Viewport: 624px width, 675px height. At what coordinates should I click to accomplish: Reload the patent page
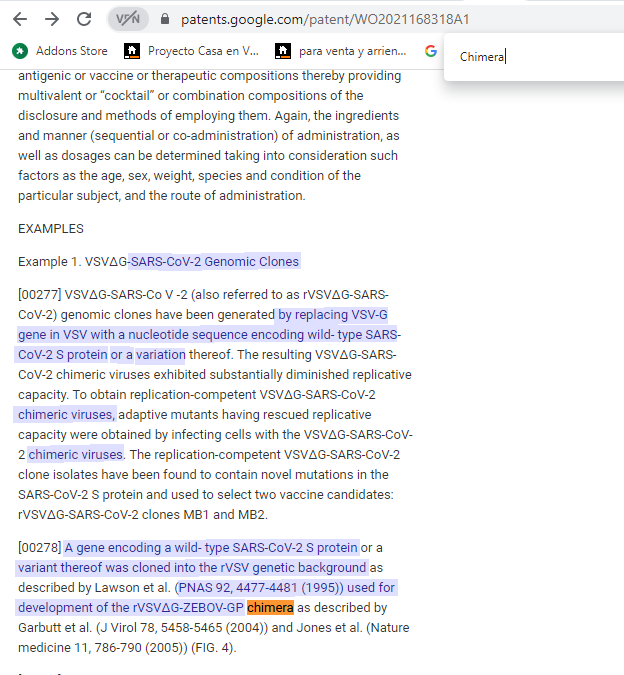pos(84,19)
